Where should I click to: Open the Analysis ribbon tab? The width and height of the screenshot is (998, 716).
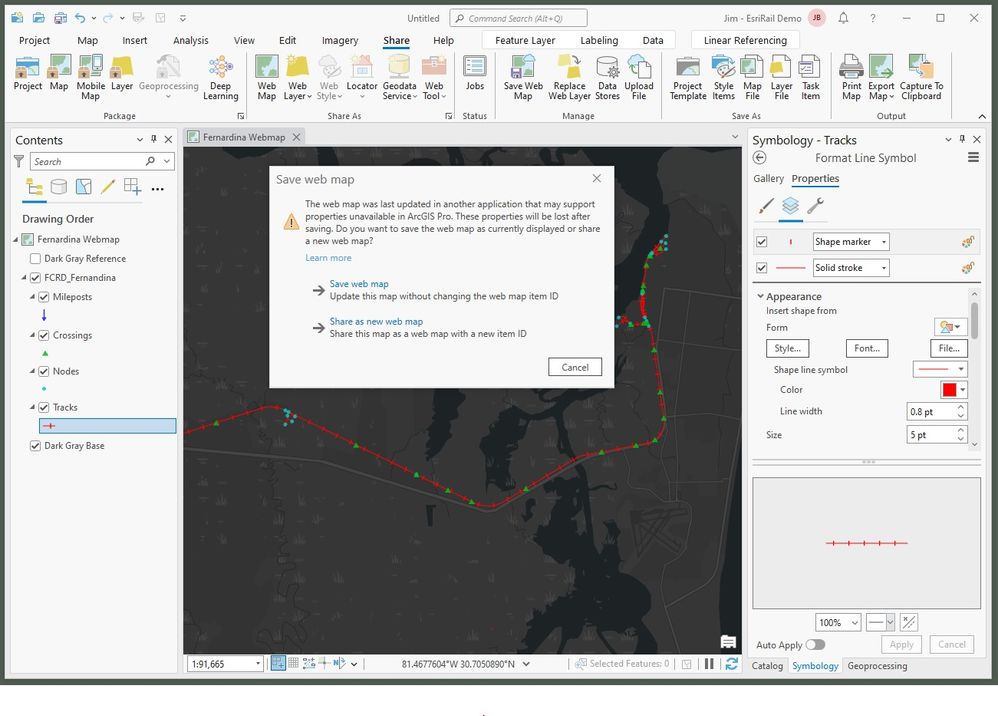point(190,40)
